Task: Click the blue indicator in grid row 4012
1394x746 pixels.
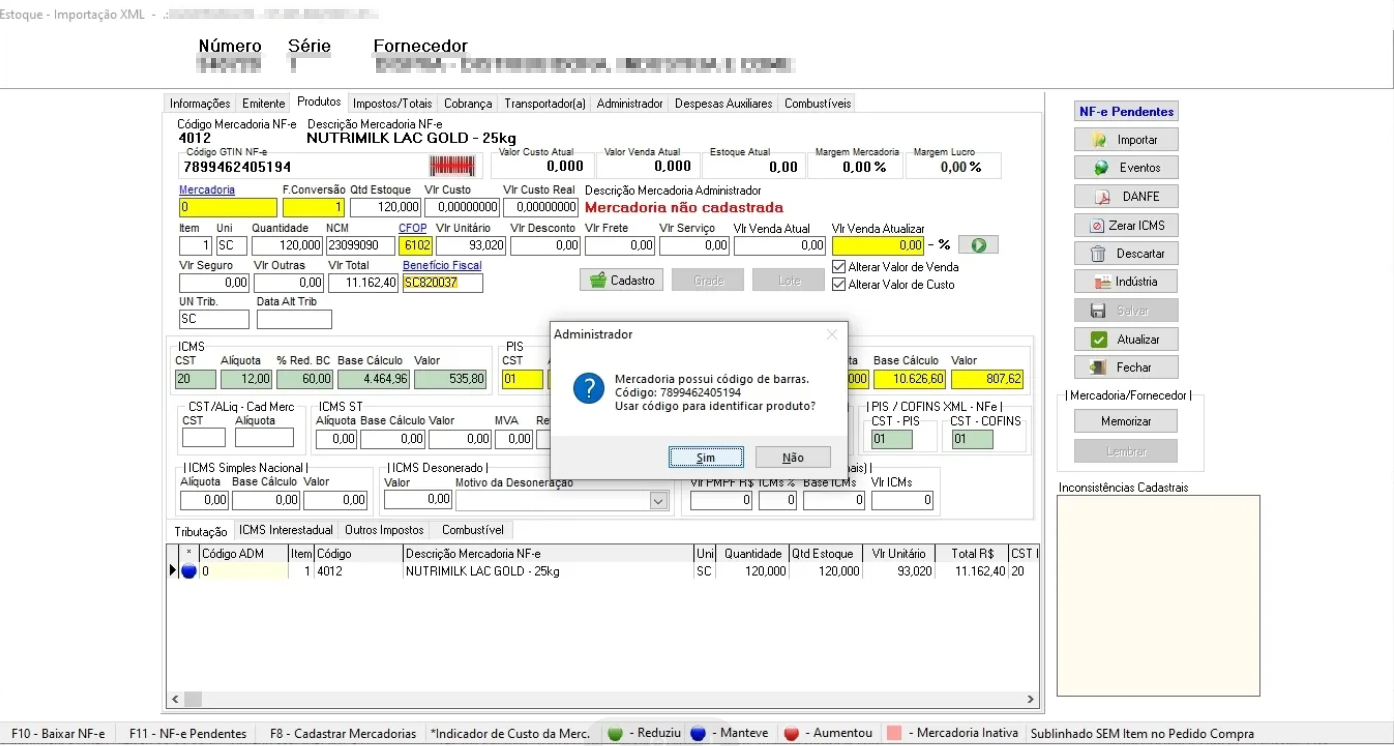Action: pyautogui.click(x=189, y=572)
